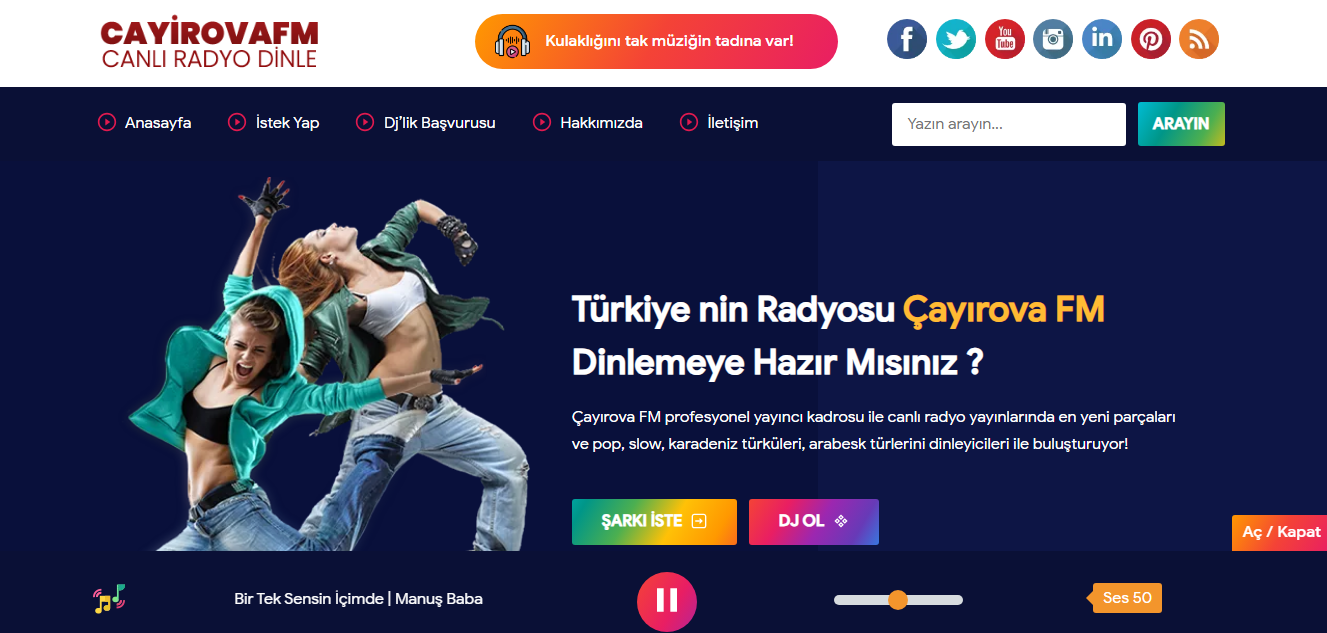Image resolution: width=1327 pixels, height=633 pixels.
Task: Click the music notes icon in the player bar
Action: [109, 598]
